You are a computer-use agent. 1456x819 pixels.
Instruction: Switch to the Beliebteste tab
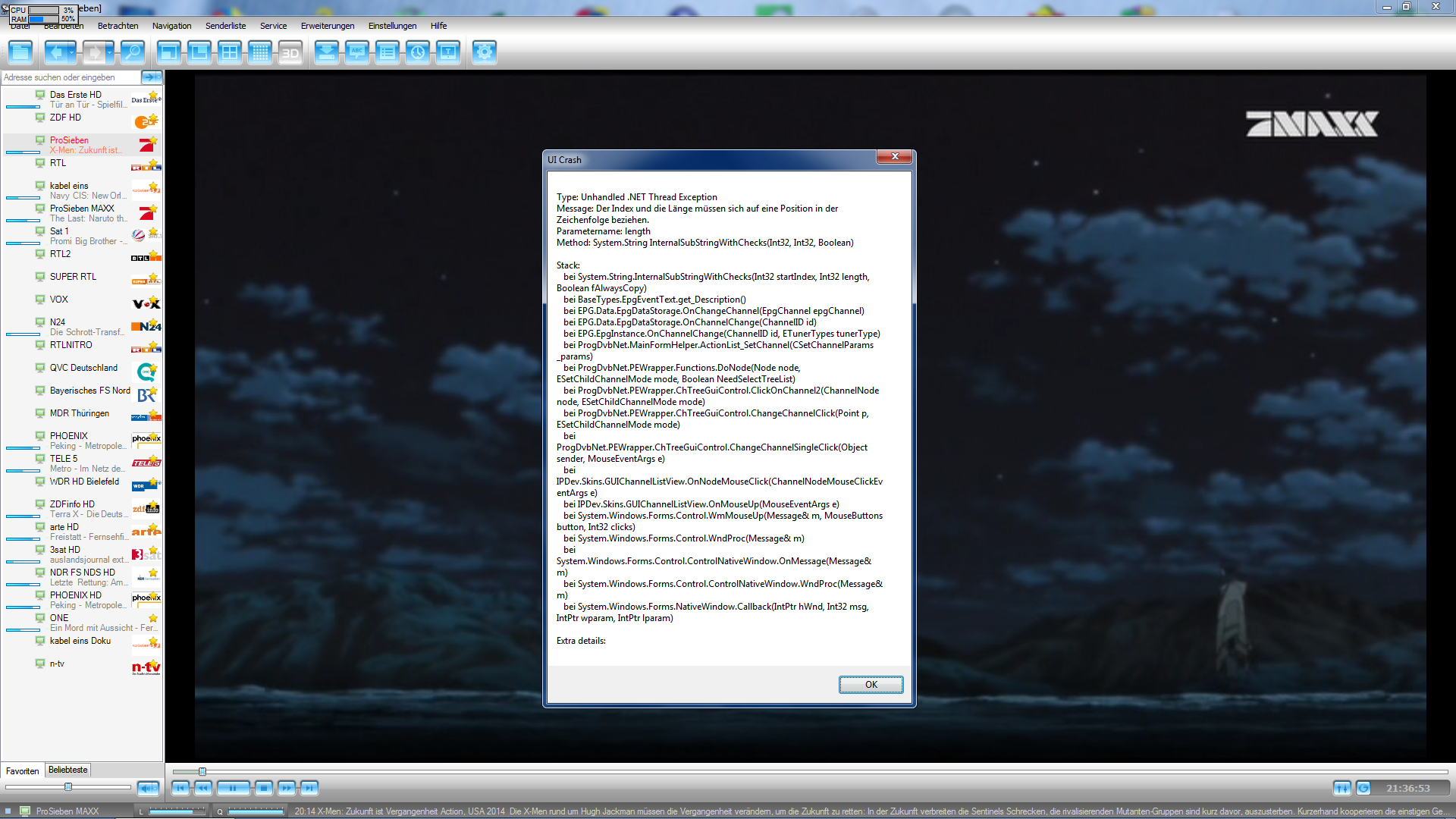[67, 770]
